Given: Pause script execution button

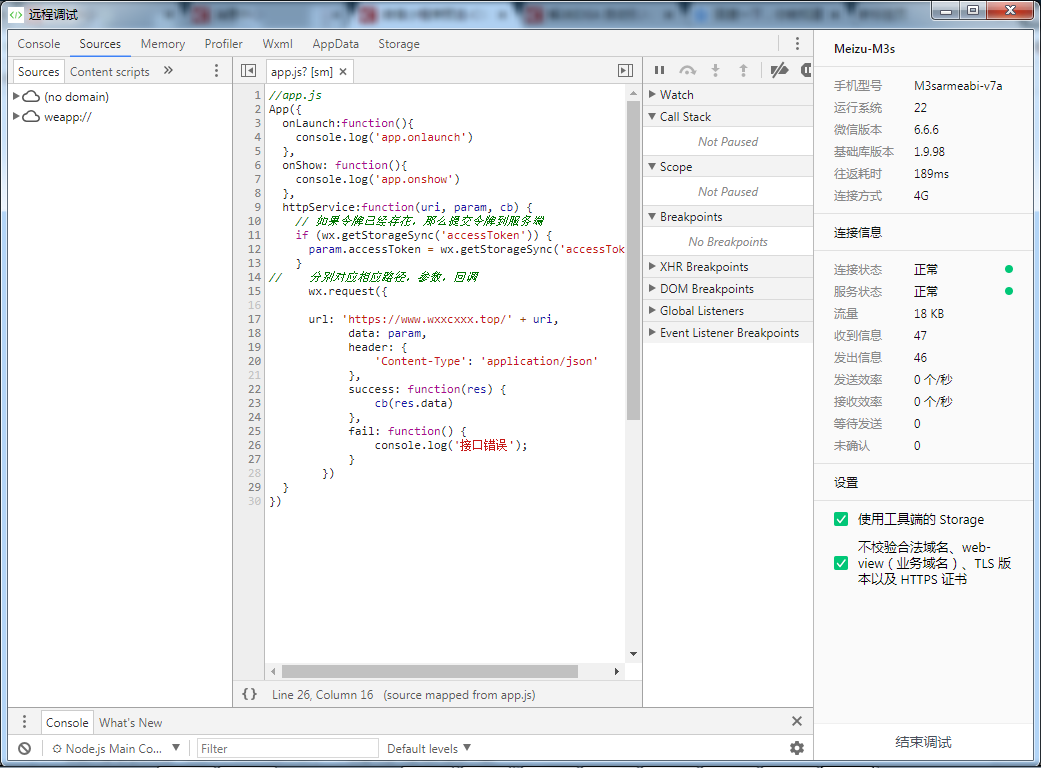Looking at the screenshot, I should 659,70.
